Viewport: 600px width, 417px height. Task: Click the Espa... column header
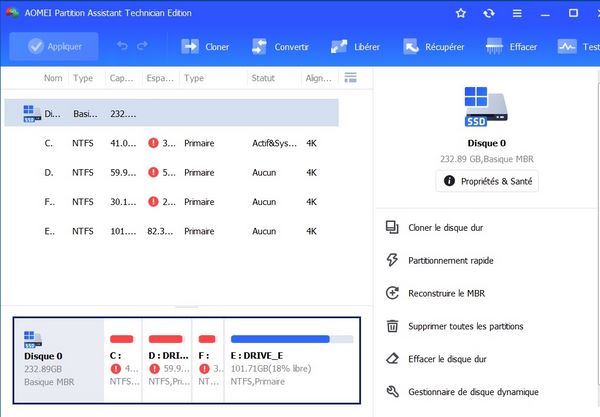(160, 78)
